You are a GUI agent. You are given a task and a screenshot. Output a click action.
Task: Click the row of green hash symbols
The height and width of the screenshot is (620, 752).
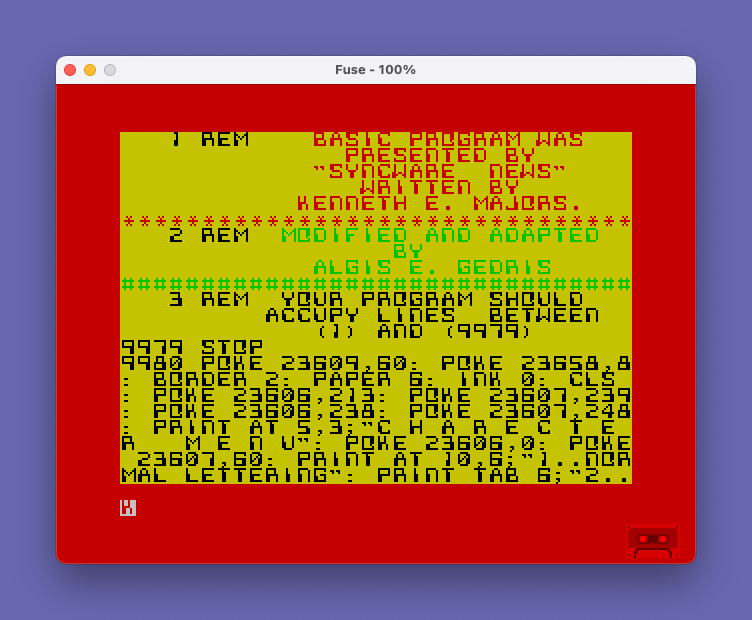pyautogui.click(x=376, y=284)
